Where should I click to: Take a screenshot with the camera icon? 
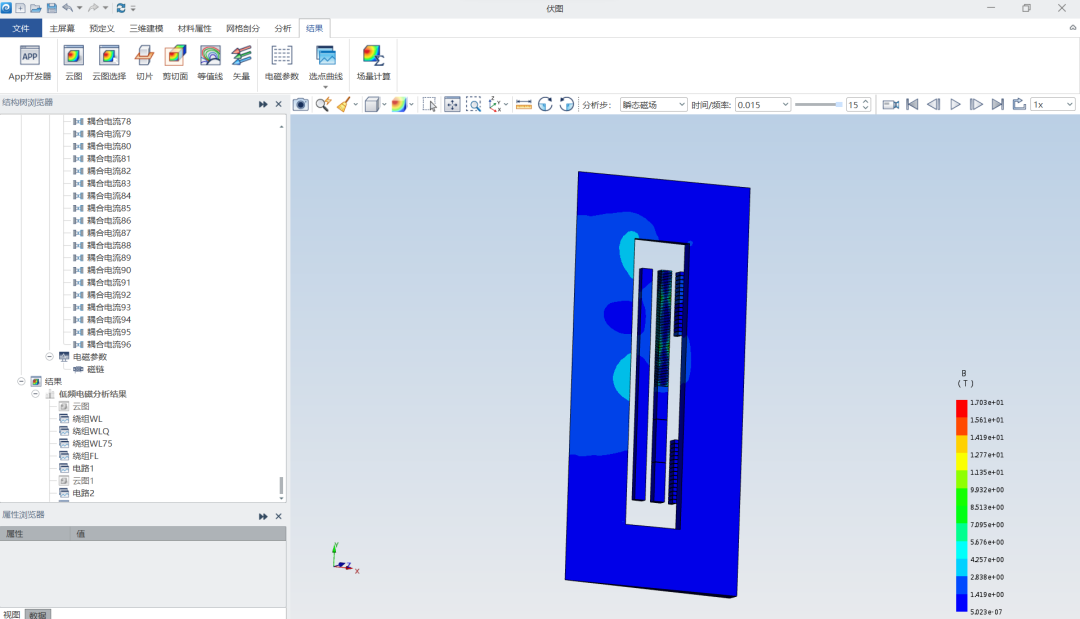300,104
